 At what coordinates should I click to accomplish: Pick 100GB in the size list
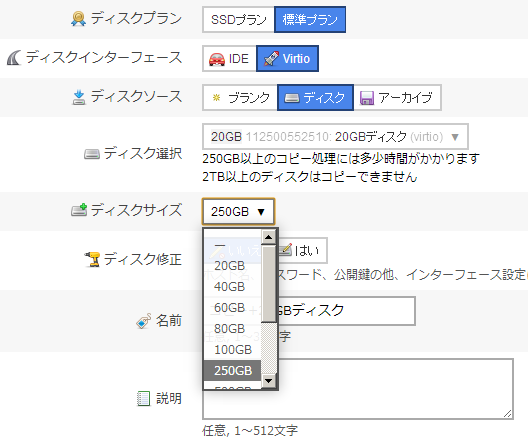click(232, 350)
